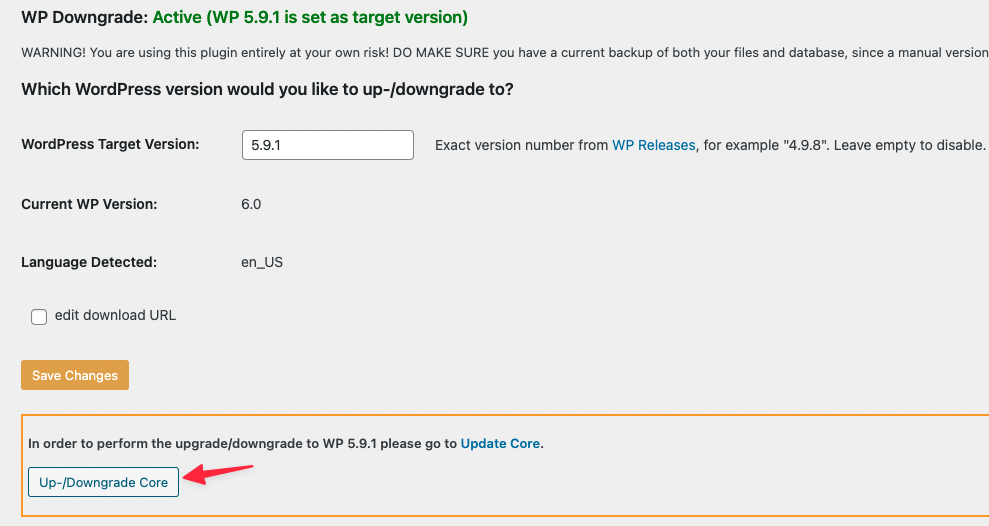Click the Up-/Downgrade Core button
The height and width of the screenshot is (526, 989).
point(103,482)
